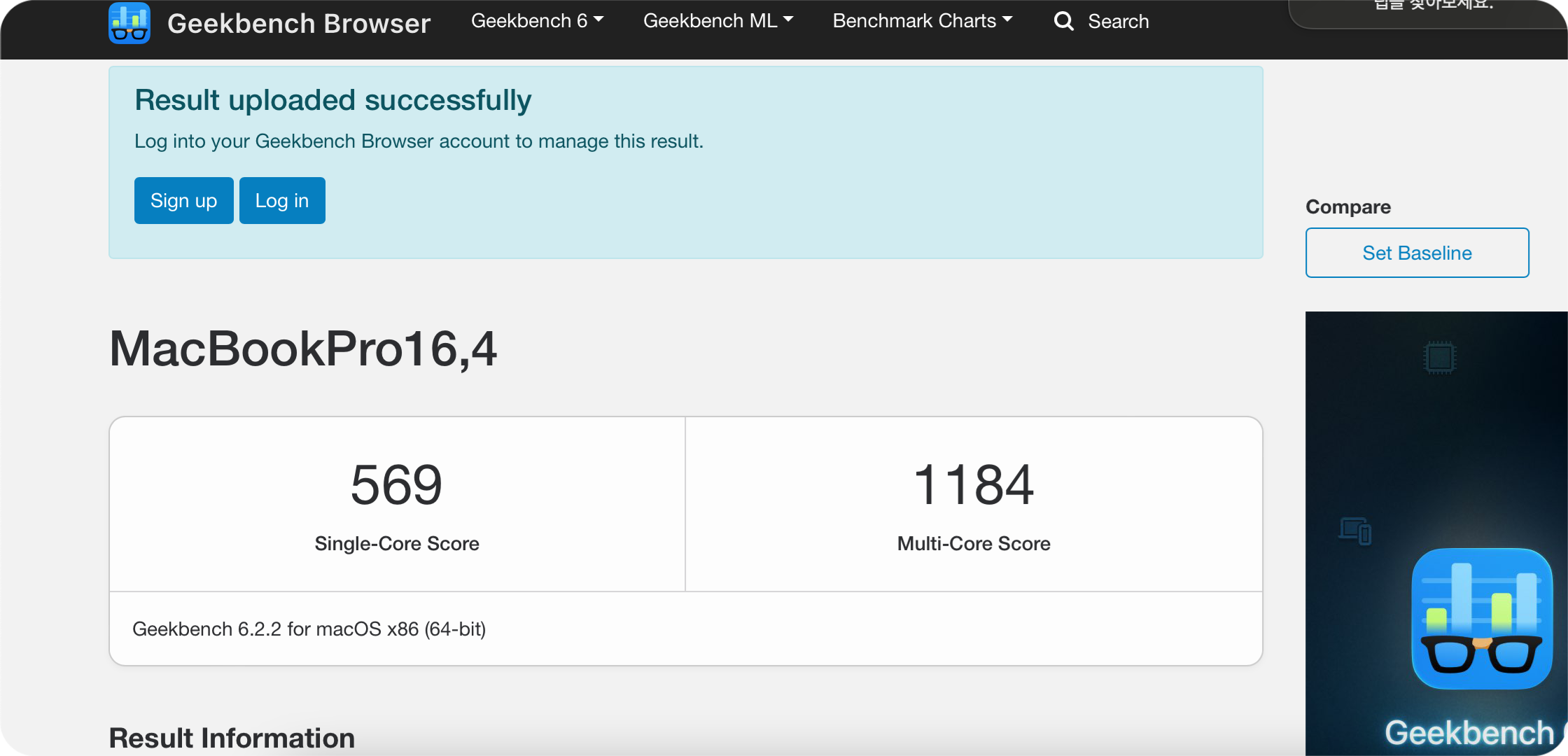The image size is (1568, 756).
Task: Click the Log into your Geekbench Browser account text
Action: point(419,141)
